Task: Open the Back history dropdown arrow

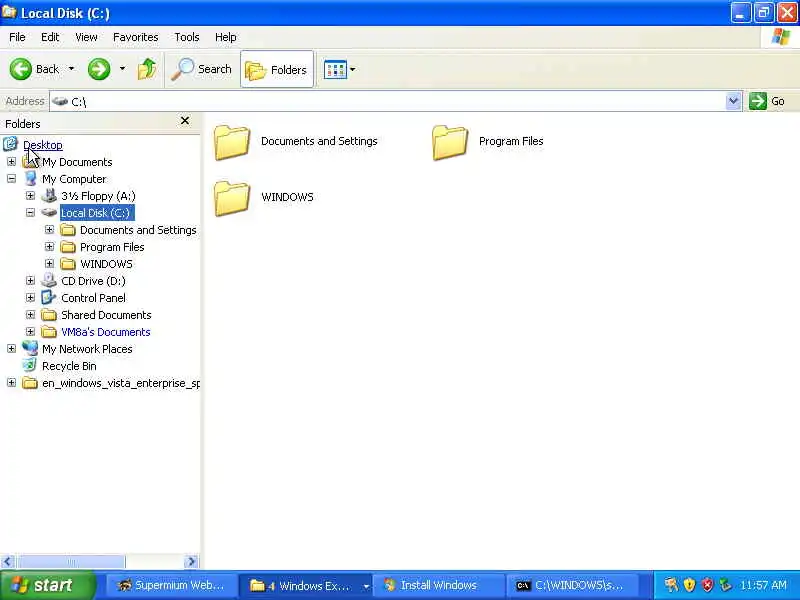Action: (71, 68)
